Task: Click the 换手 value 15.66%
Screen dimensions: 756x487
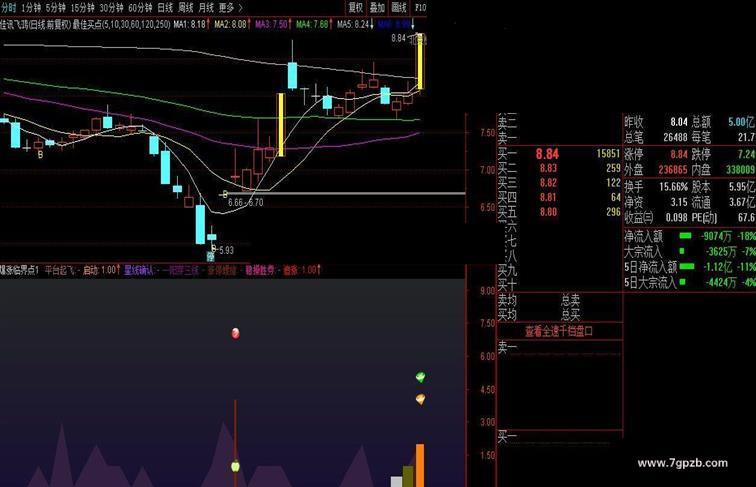Action: (x=674, y=186)
